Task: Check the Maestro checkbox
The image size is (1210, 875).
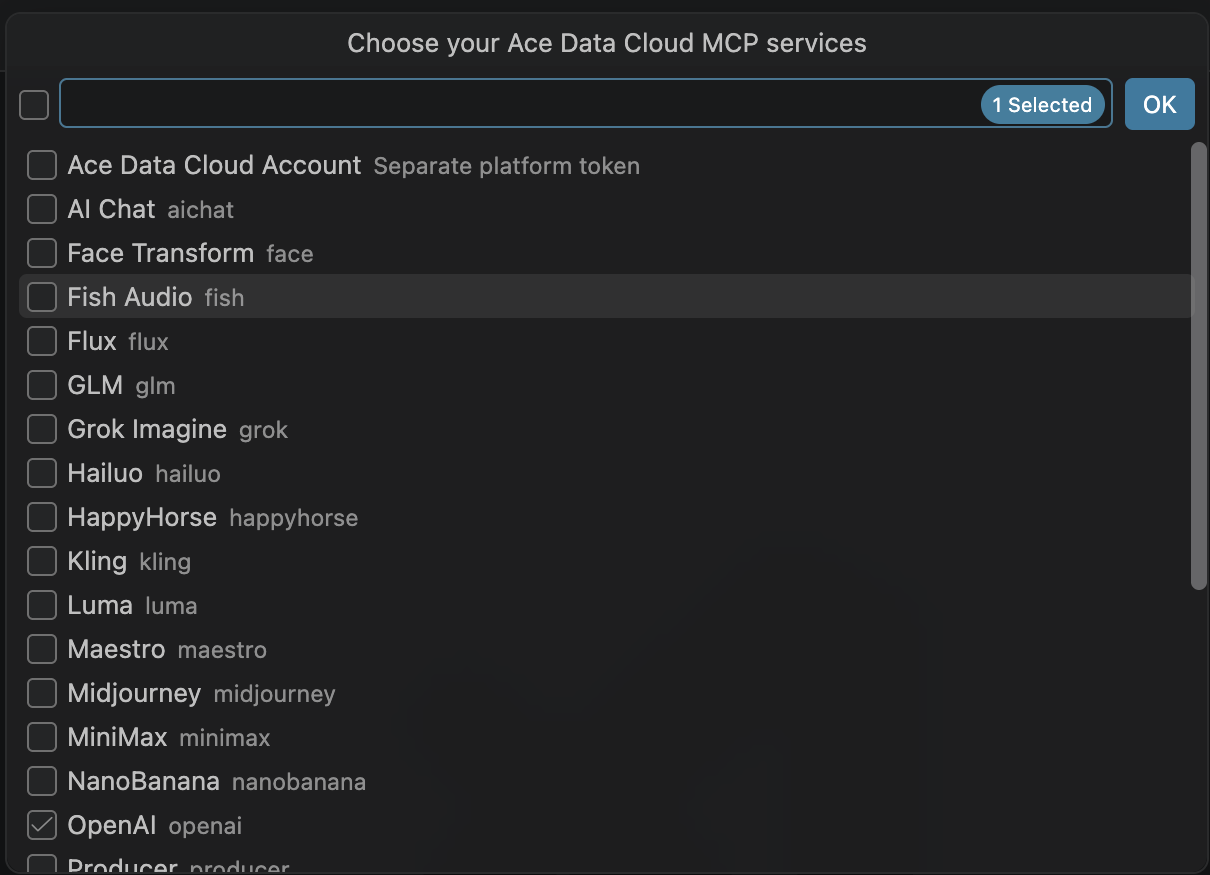Action: 41,649
